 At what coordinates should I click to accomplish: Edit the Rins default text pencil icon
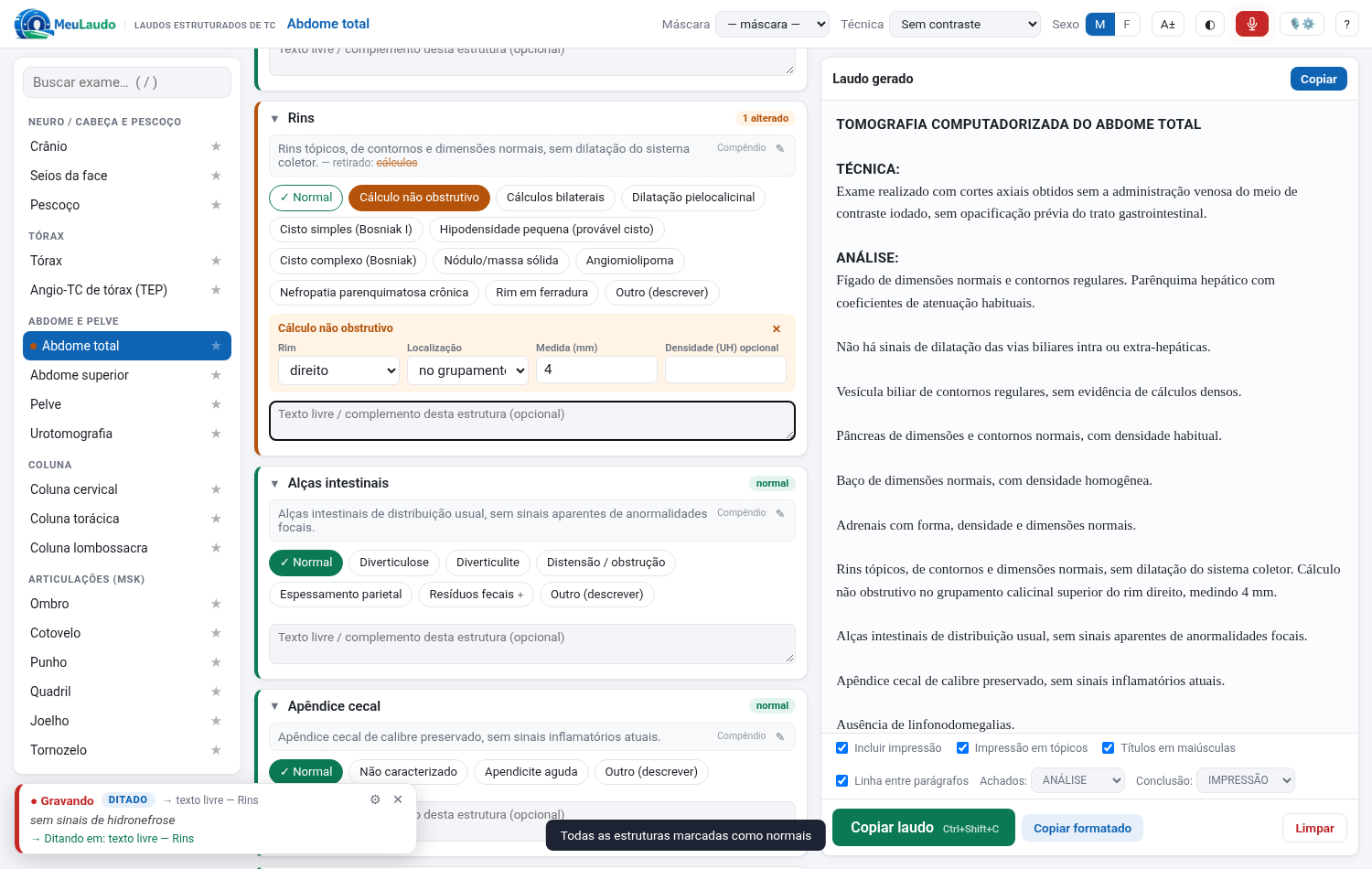780,148
